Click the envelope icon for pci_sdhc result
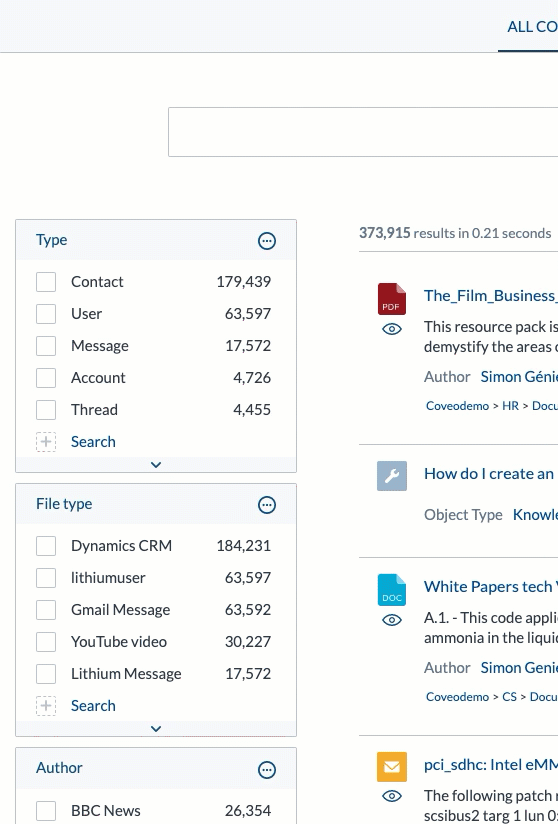The width and height of the screenshot is (558, 824). [392, 767]
